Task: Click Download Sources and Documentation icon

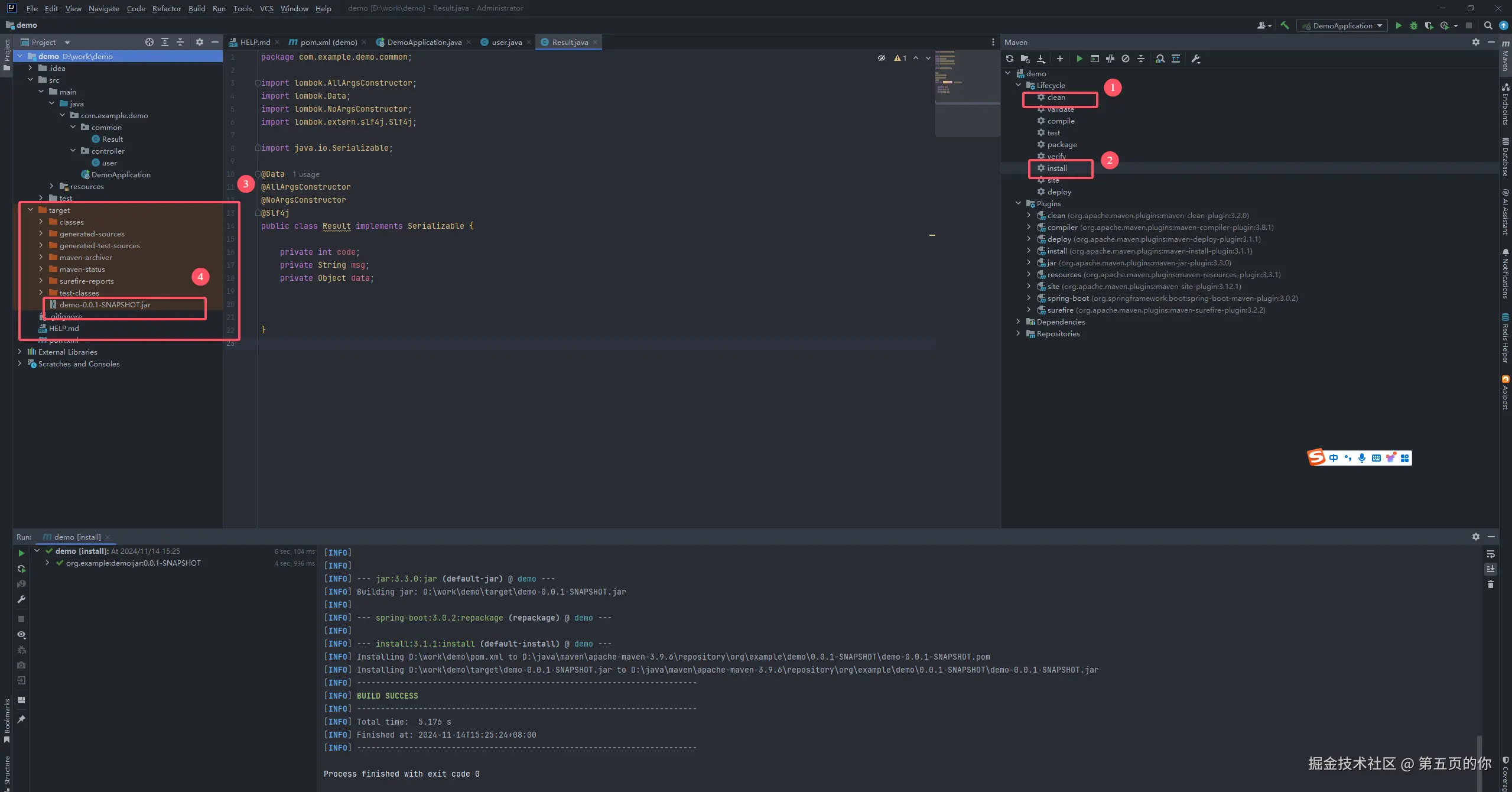Action: 1041,59
